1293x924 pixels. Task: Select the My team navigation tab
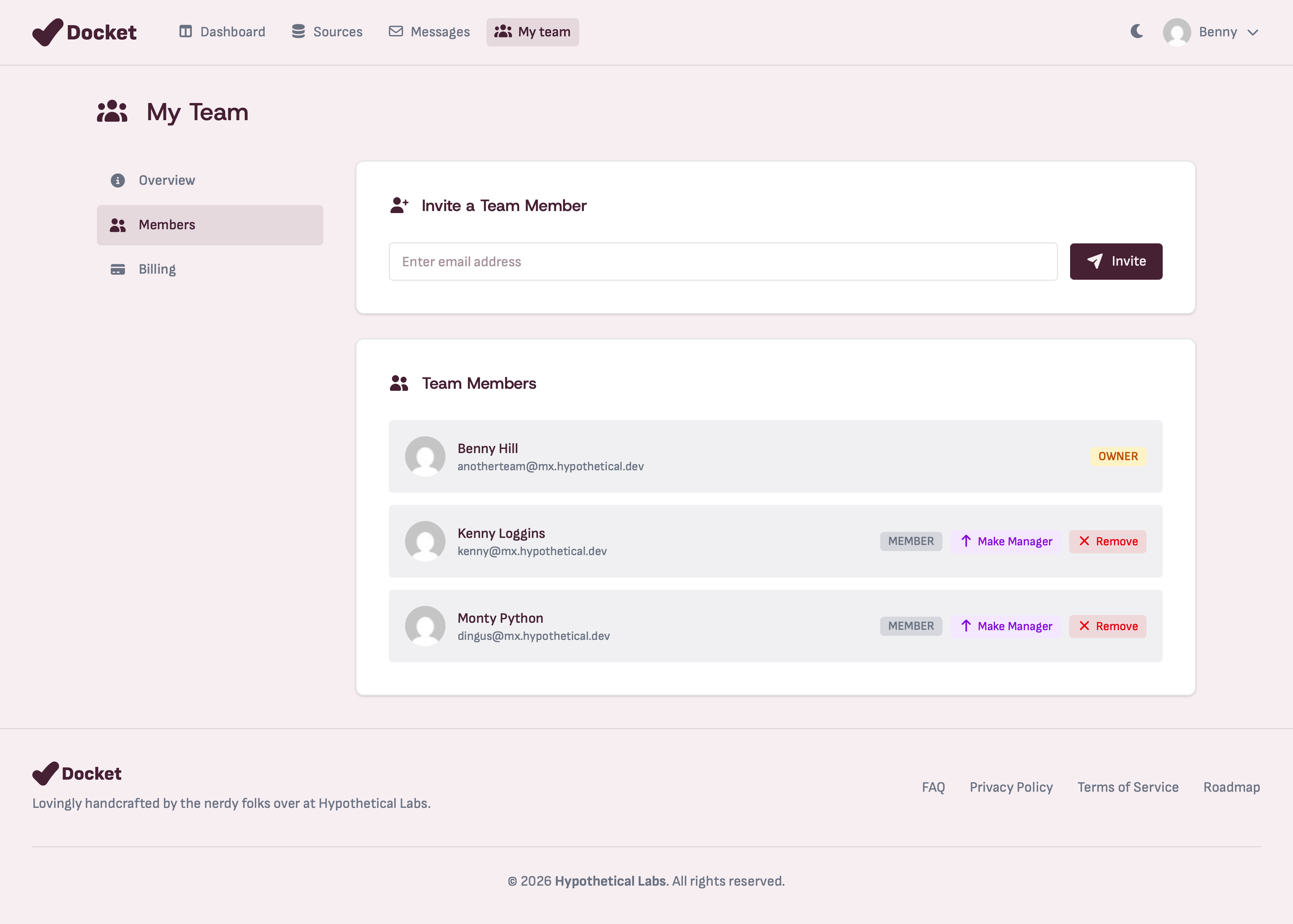pos(532,32)
